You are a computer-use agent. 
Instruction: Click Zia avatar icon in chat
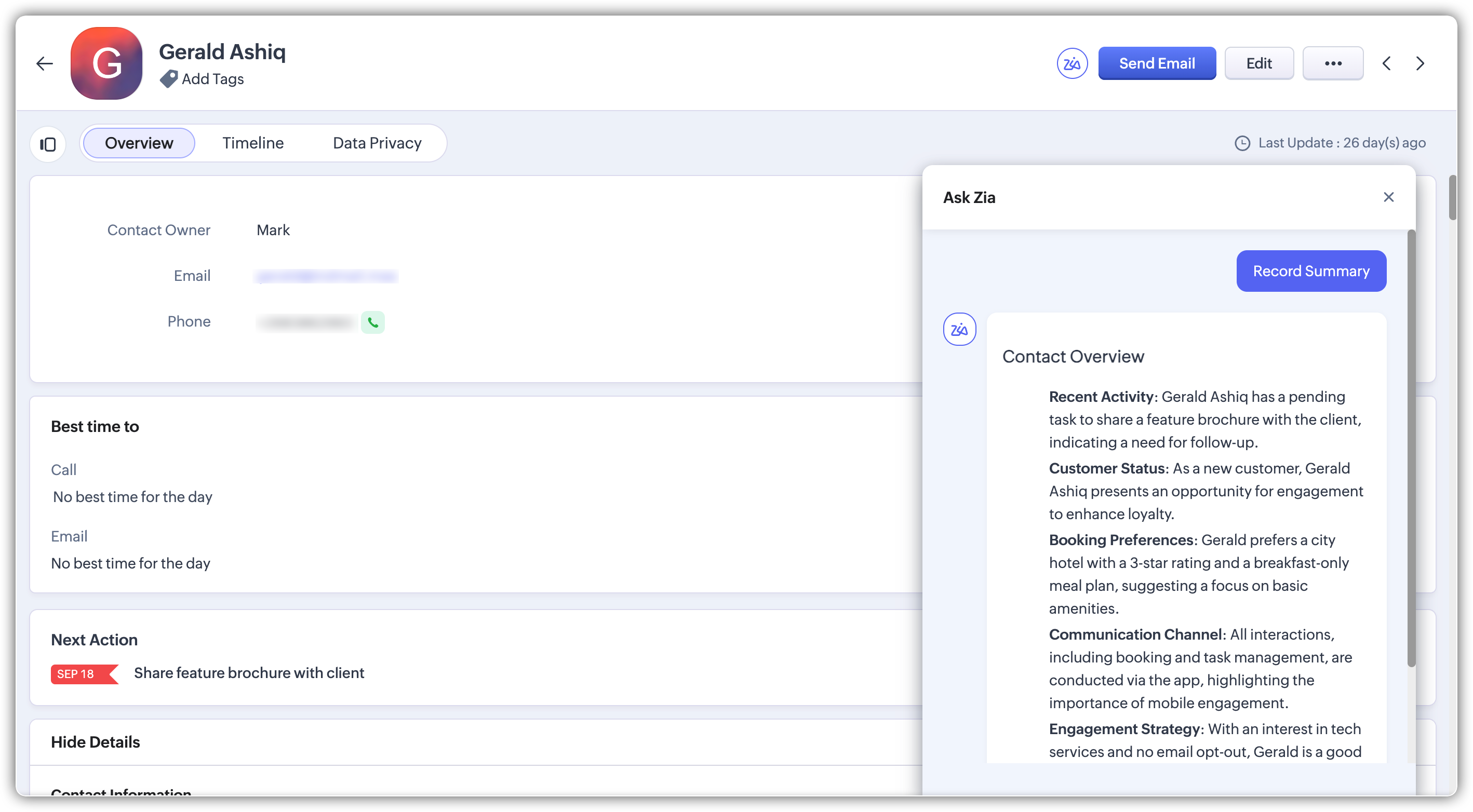pos(959,329)
